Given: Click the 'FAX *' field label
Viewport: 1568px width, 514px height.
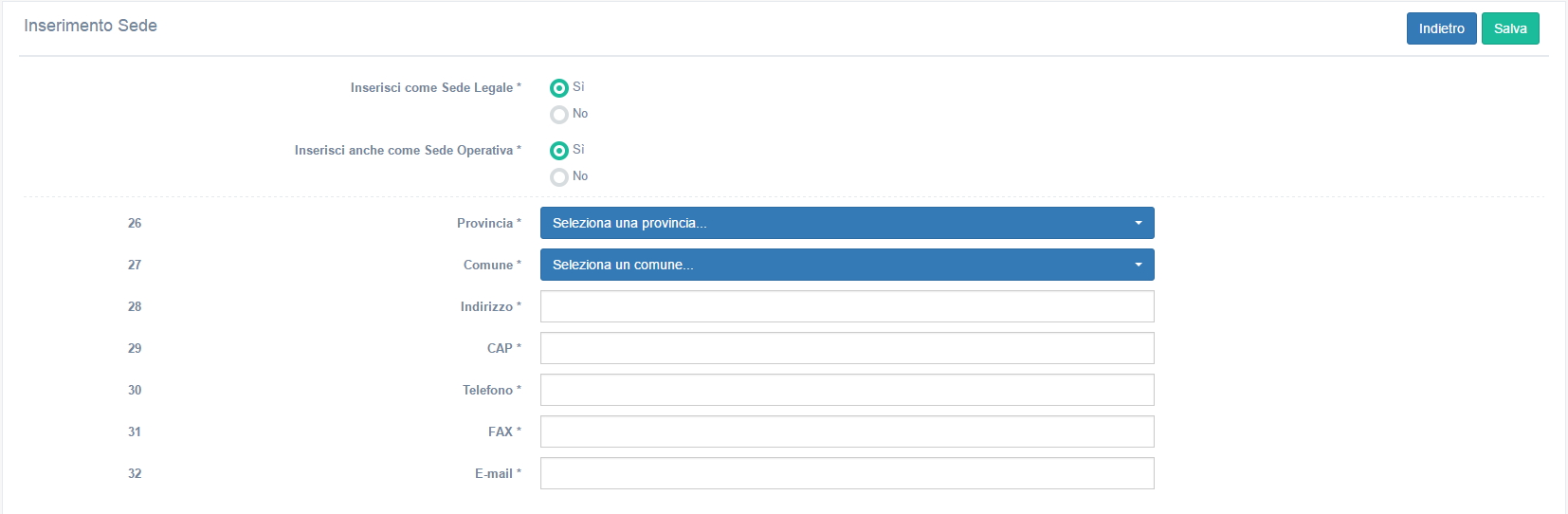Looking at the screenshot, I should [503, 431].
